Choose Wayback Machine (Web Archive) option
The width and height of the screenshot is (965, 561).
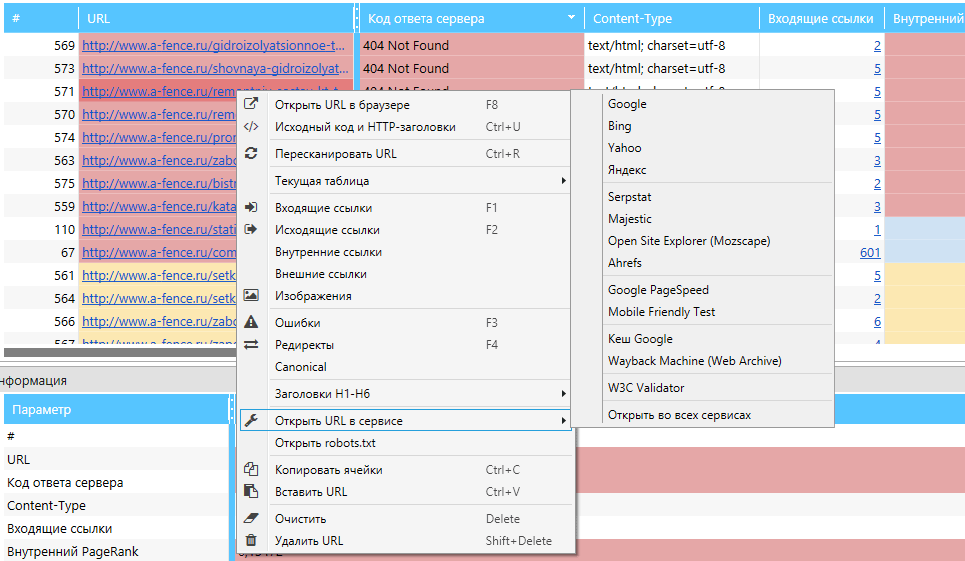(x=694, y=361)
